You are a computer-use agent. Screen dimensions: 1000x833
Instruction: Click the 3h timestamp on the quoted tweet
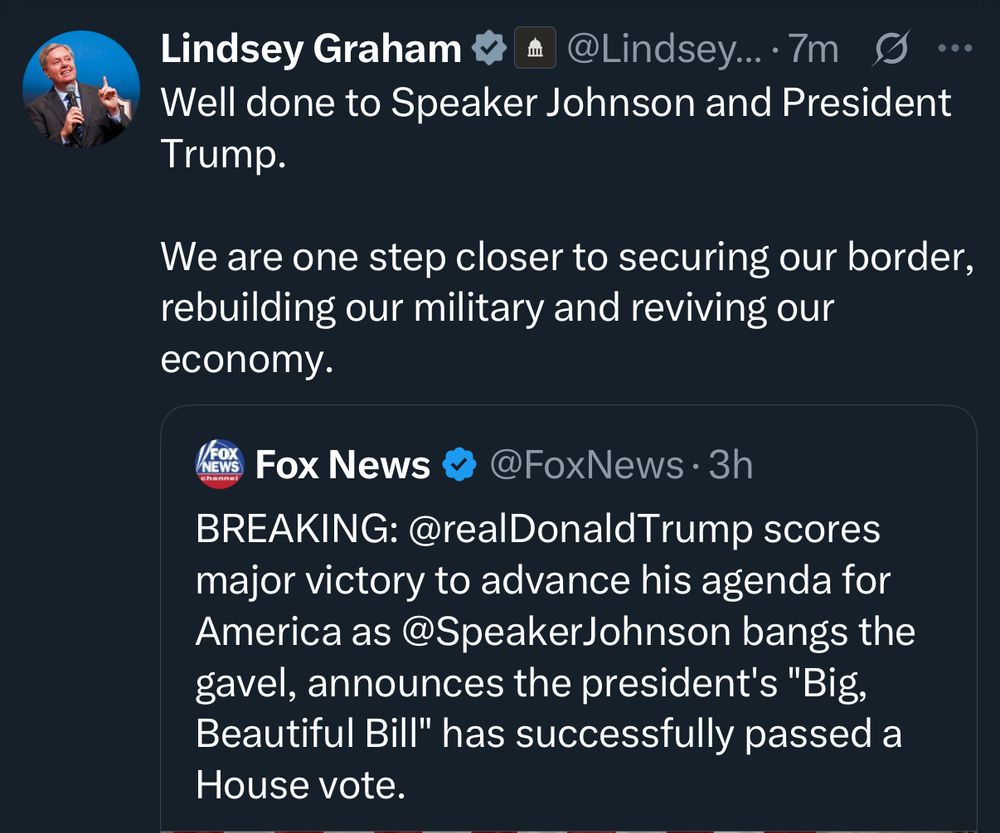pos(733,464)
